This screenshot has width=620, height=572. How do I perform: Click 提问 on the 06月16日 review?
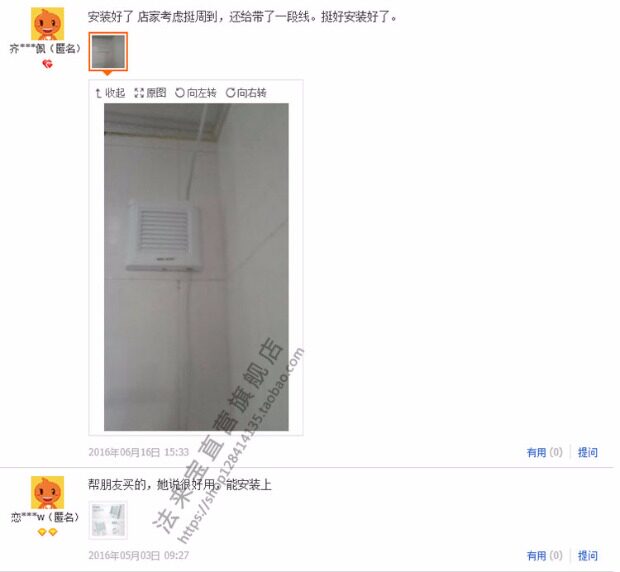coord(588,452)
